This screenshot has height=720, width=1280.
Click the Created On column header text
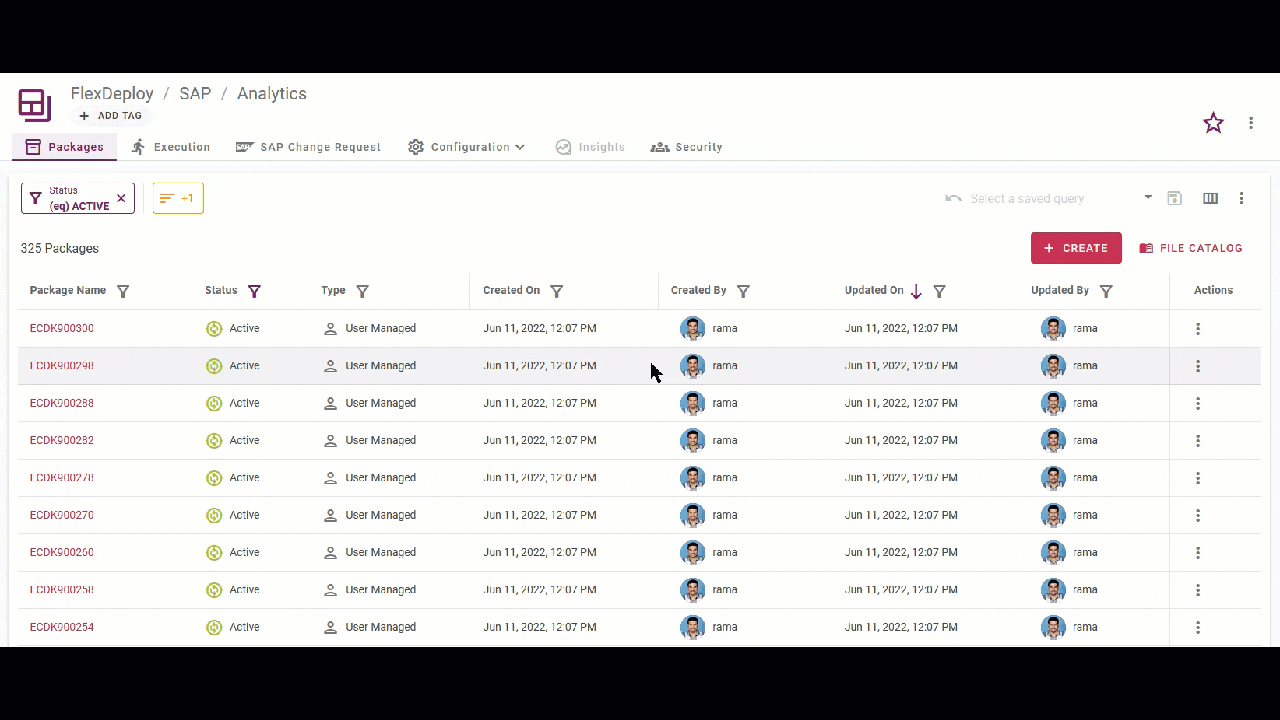point(511,290)
